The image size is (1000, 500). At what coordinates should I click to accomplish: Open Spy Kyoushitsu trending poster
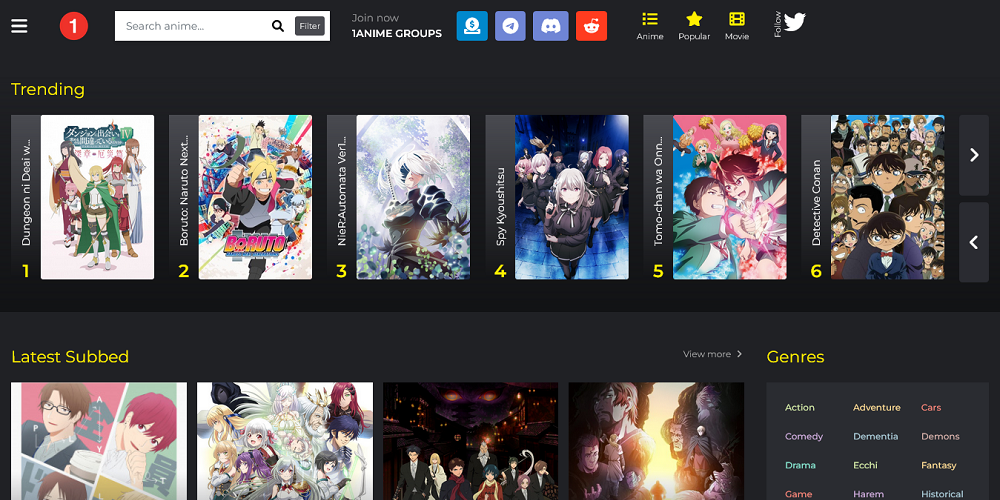pyautogui.click(x=572, y=197)
